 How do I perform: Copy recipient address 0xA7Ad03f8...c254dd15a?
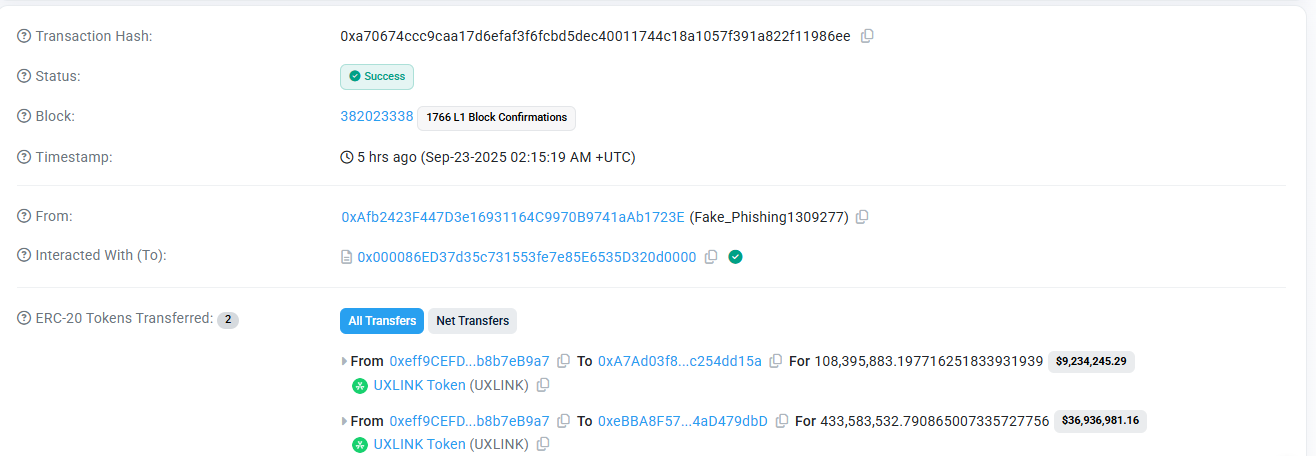775,361
